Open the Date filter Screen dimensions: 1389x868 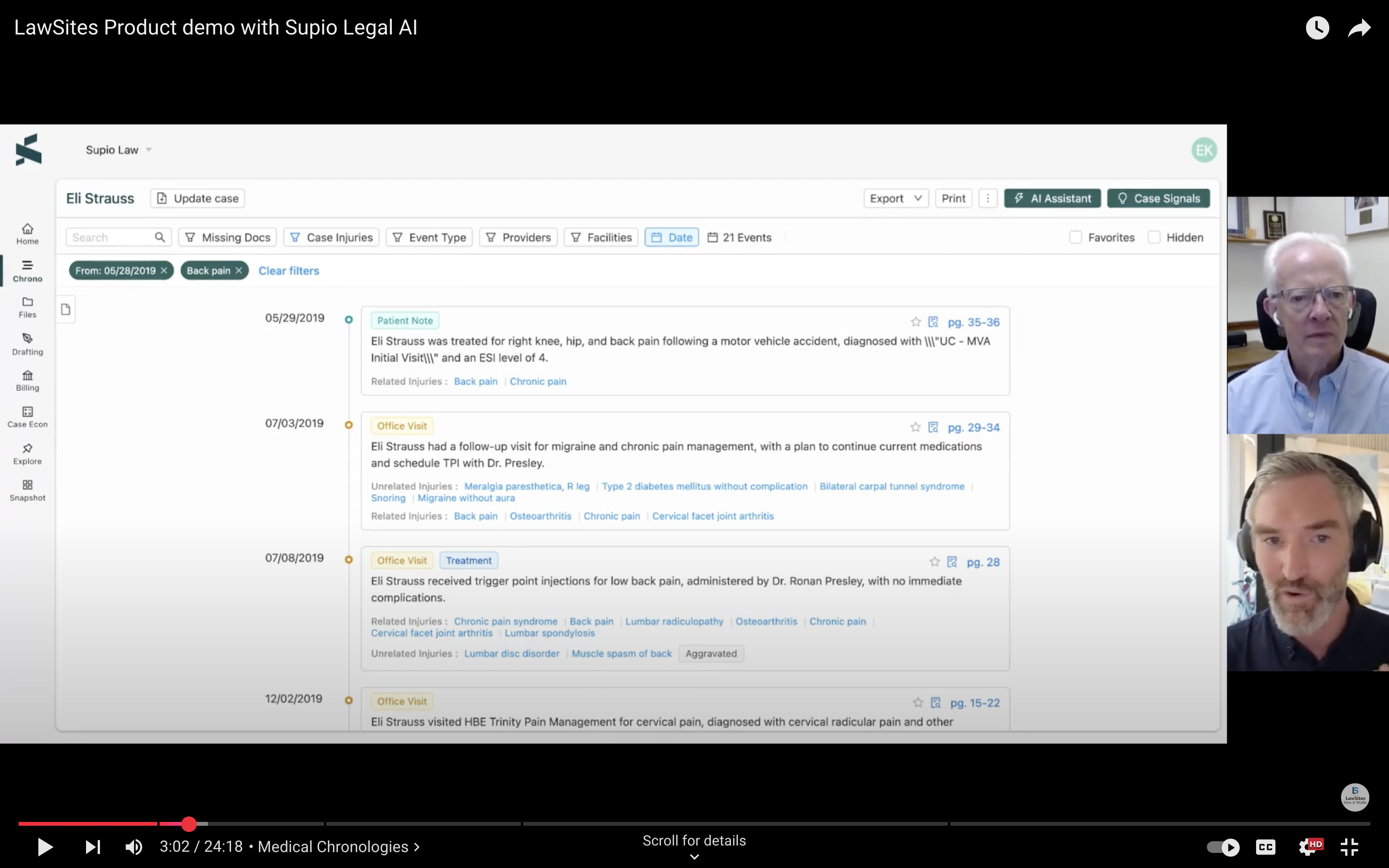[672, 237]
